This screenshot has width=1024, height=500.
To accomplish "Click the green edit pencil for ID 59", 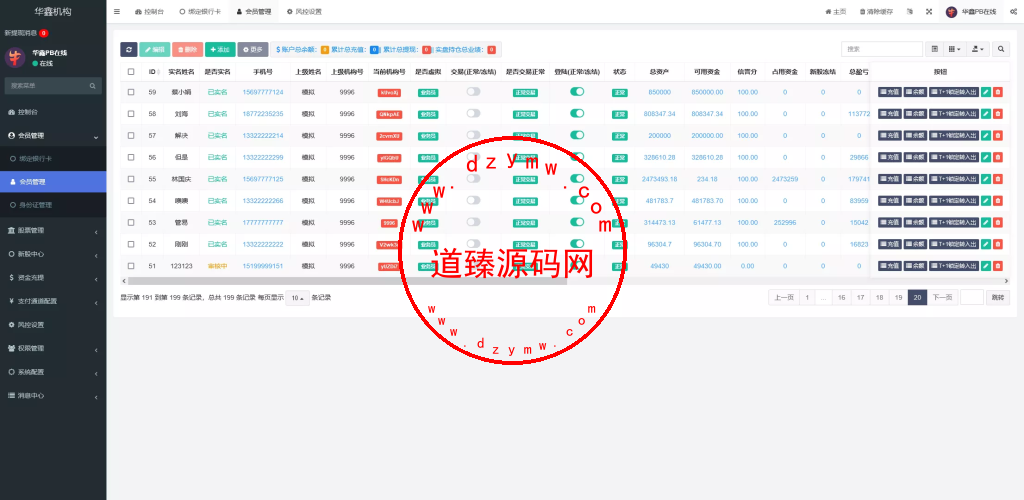I will [986, 93].
